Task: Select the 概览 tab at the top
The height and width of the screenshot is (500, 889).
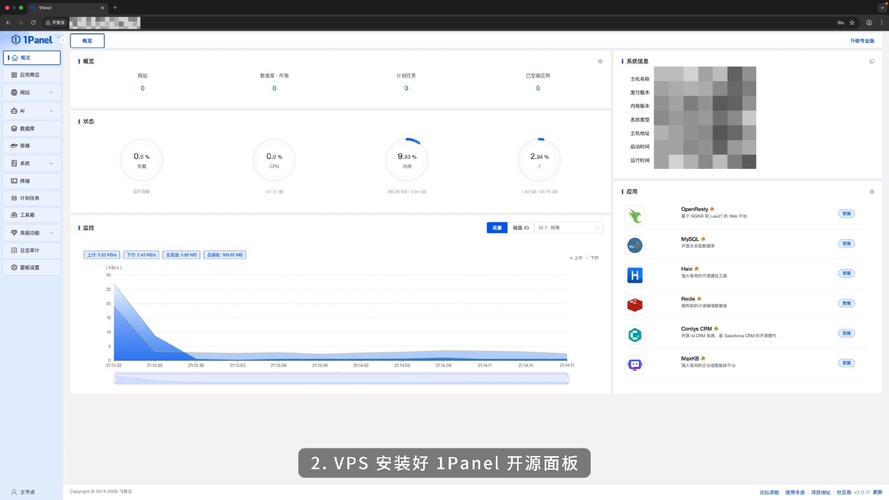Action: (x=87, y=41)
